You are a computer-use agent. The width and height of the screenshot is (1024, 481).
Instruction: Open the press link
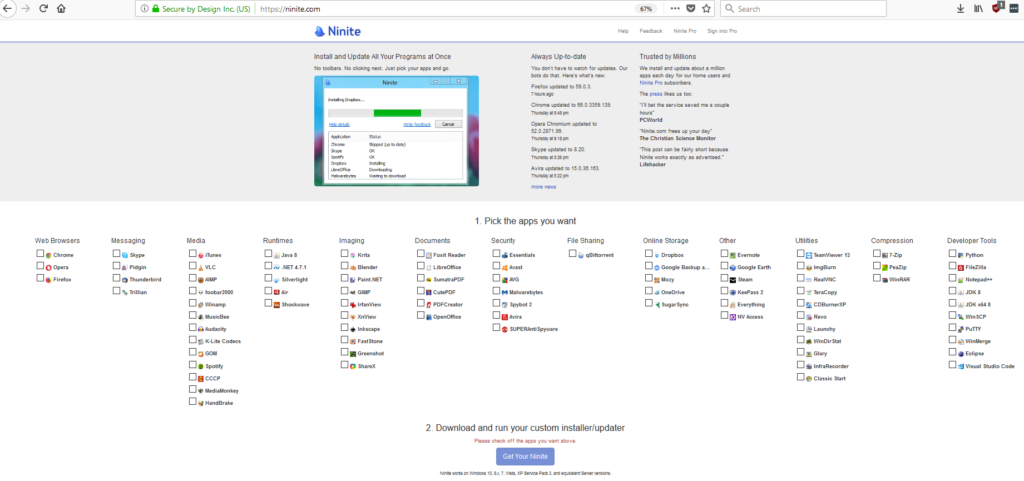coord(655,94)
